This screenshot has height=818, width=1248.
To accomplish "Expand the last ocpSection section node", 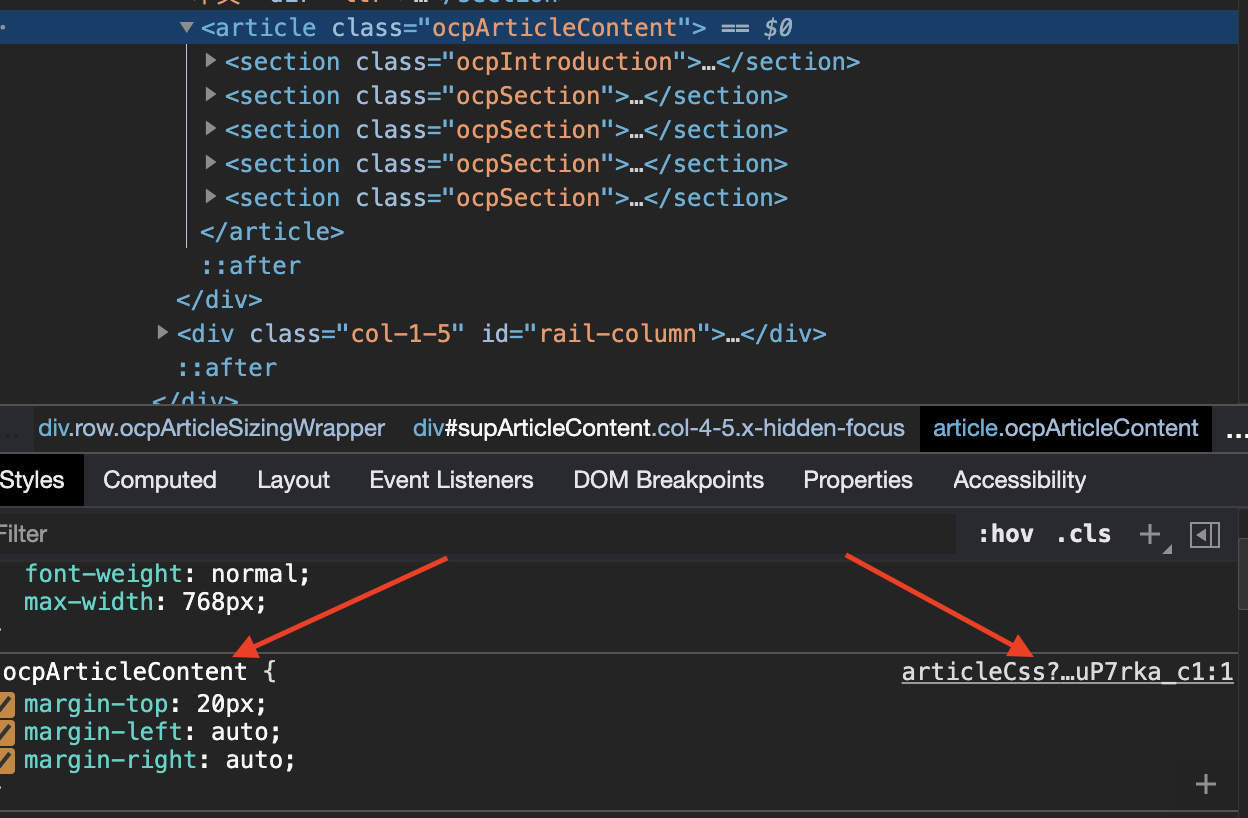I will [211, 197].
